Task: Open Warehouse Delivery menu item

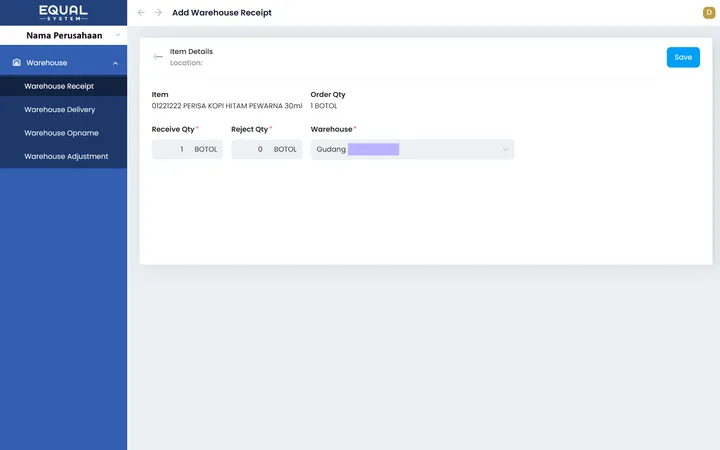Action: 63,109
